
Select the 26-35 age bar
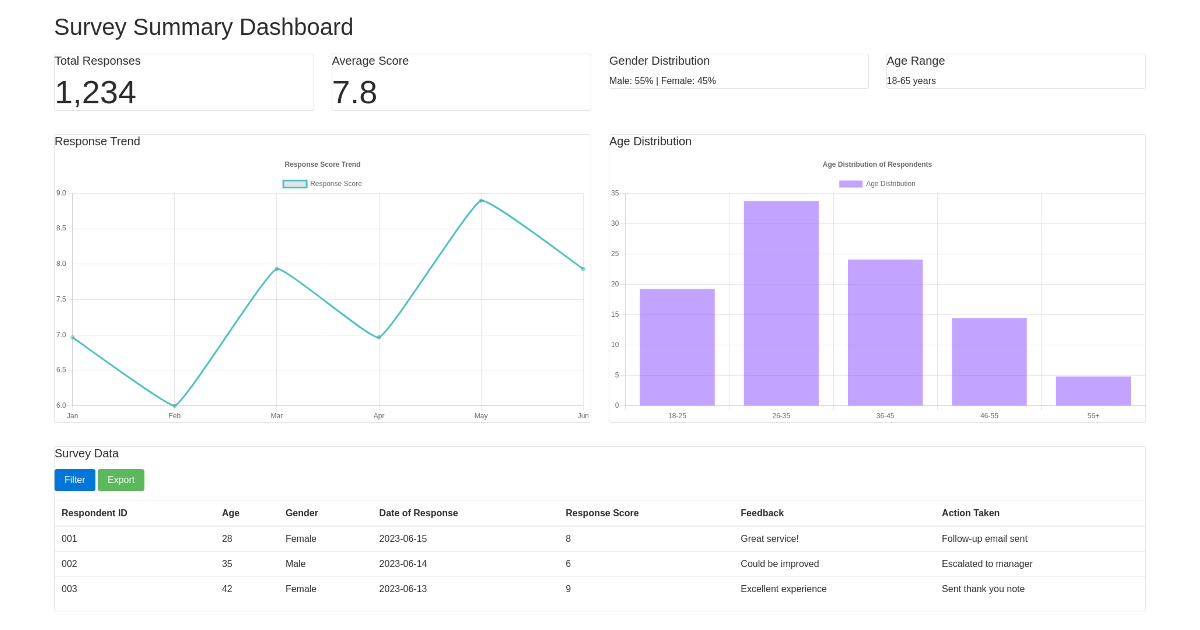click(x=781, y=300)
